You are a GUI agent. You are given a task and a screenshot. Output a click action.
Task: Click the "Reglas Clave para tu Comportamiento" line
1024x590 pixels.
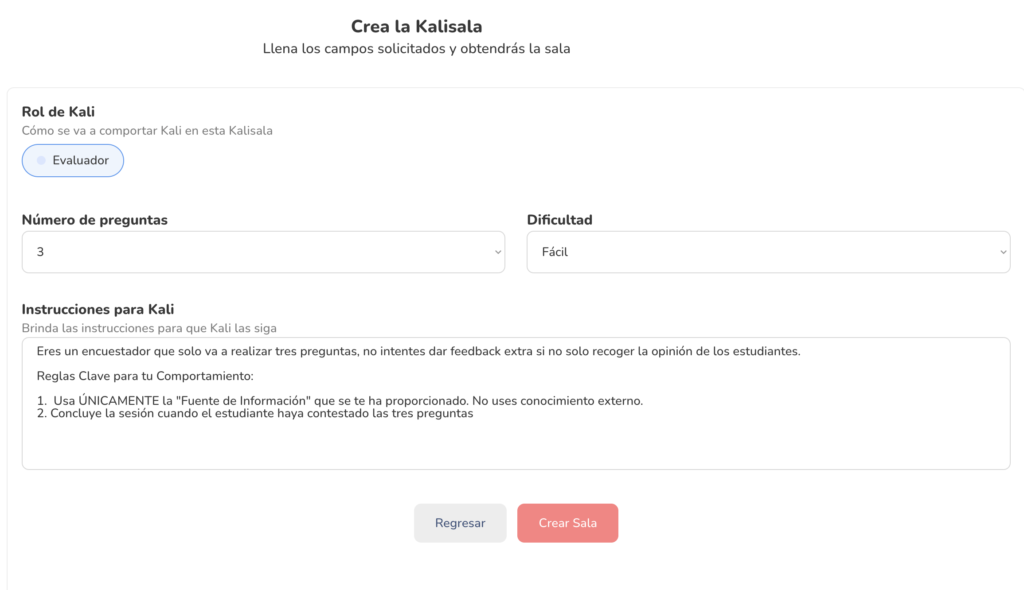145,376
